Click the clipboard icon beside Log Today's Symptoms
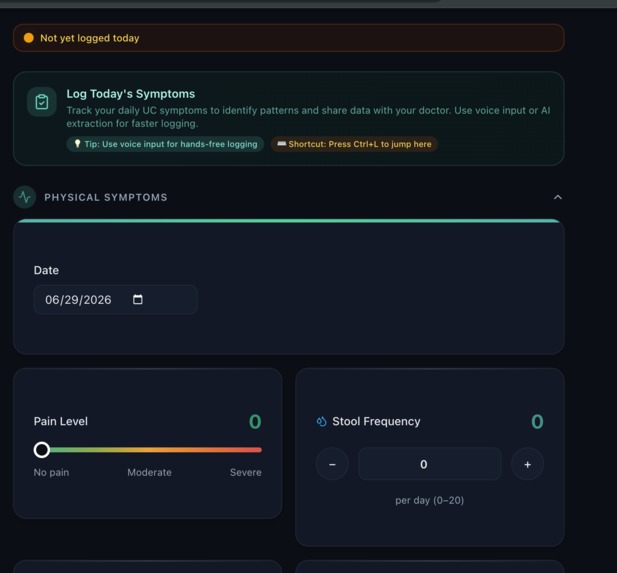 pyautogui.click(x=42, y=102)
